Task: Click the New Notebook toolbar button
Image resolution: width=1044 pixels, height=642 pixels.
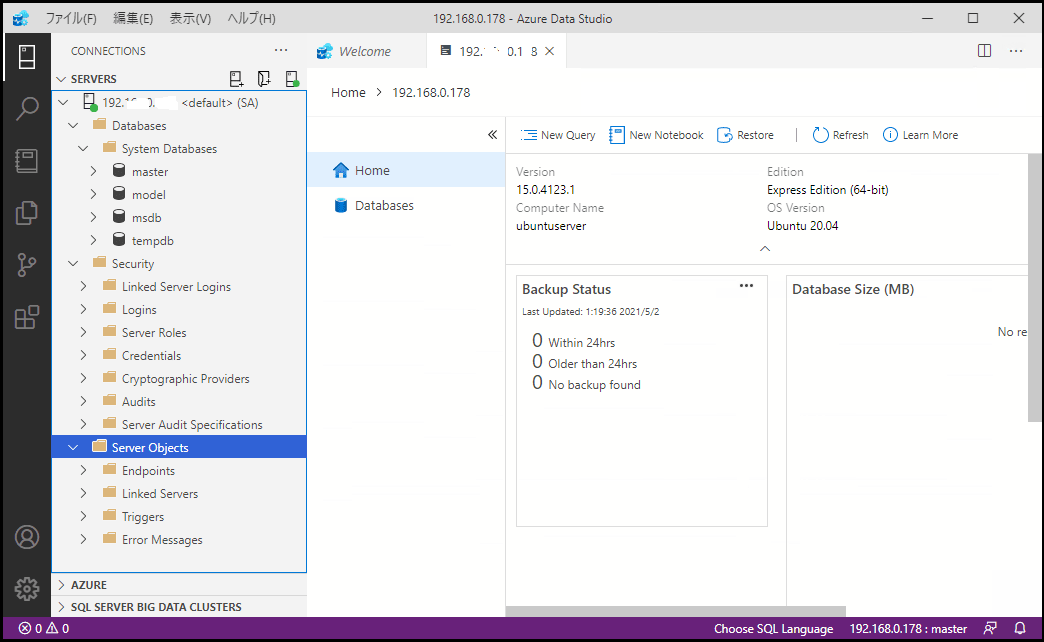Action: pyautogui.click(x=656, y=135)
